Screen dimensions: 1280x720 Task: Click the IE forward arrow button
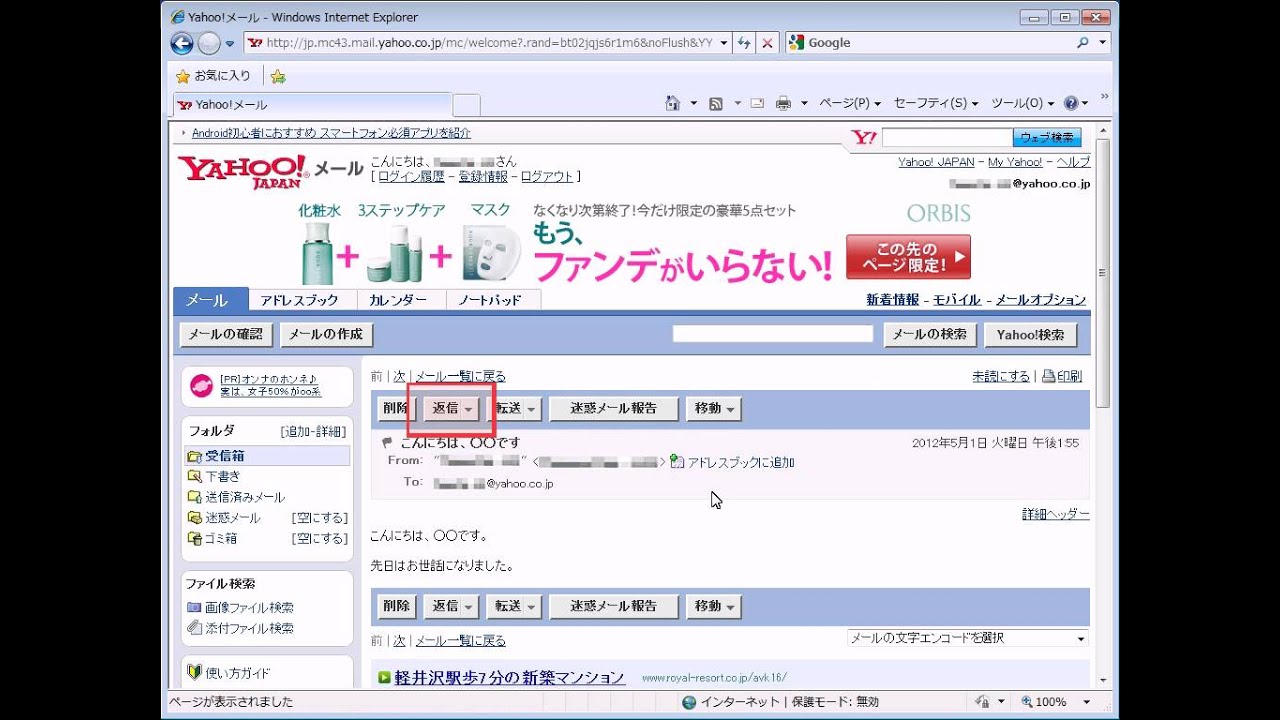[208, 43]
